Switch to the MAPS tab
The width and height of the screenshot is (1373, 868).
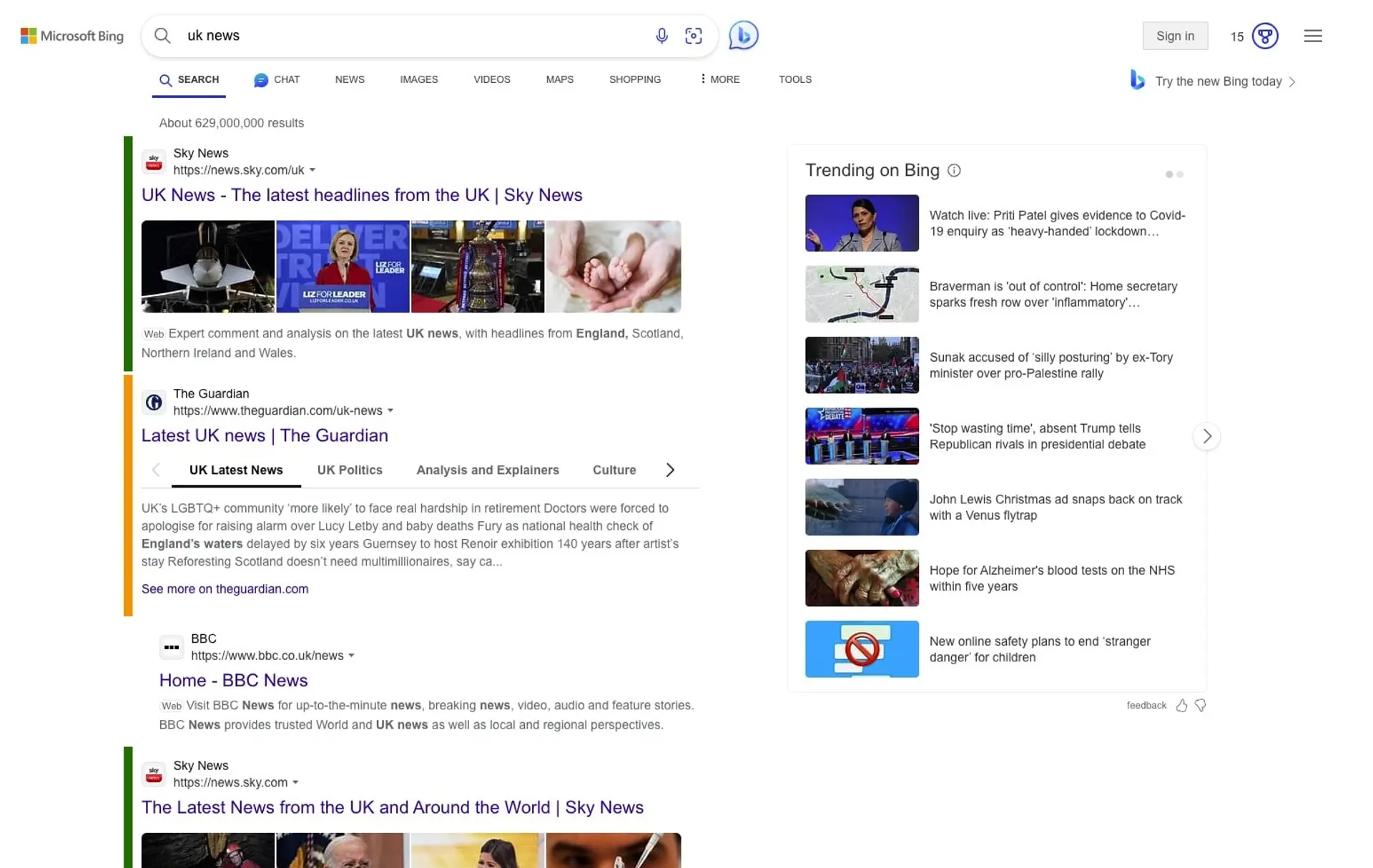point(560,79)
